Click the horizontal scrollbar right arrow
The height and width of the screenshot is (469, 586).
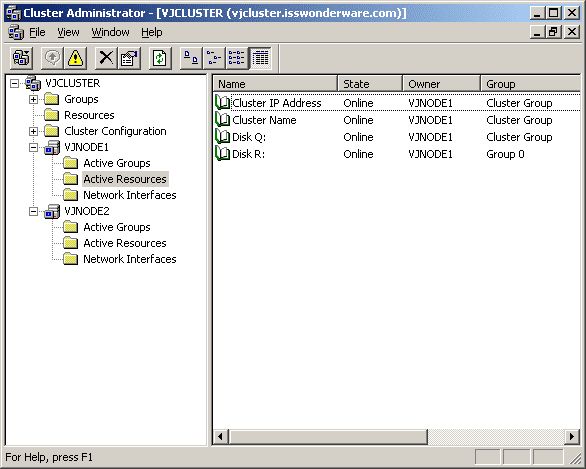pyautogui.click(x=572, y=436)
